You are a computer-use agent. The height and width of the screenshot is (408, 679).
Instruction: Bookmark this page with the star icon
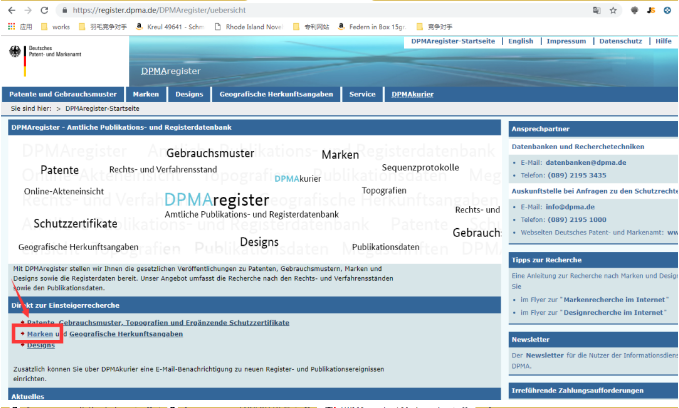coord(613,10)
